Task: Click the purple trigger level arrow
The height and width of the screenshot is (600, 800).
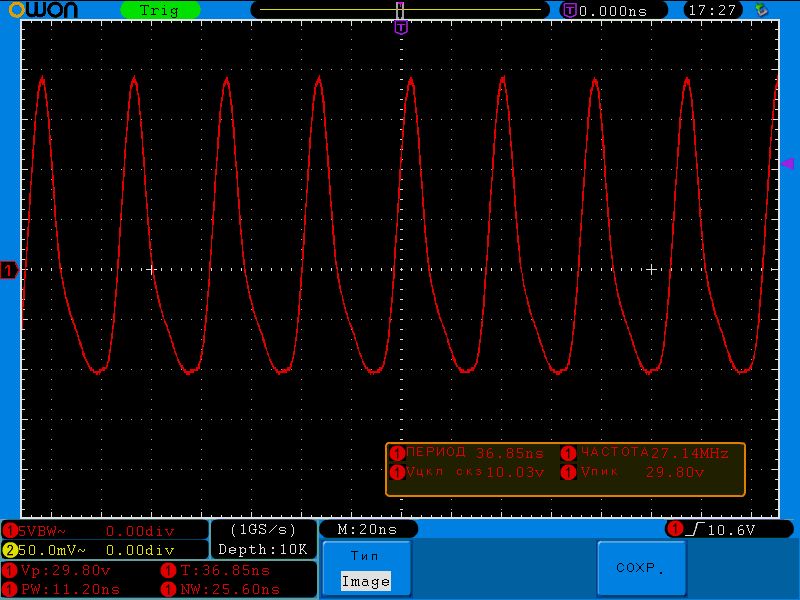Action: pyautogui.click(x=788, y=163)
